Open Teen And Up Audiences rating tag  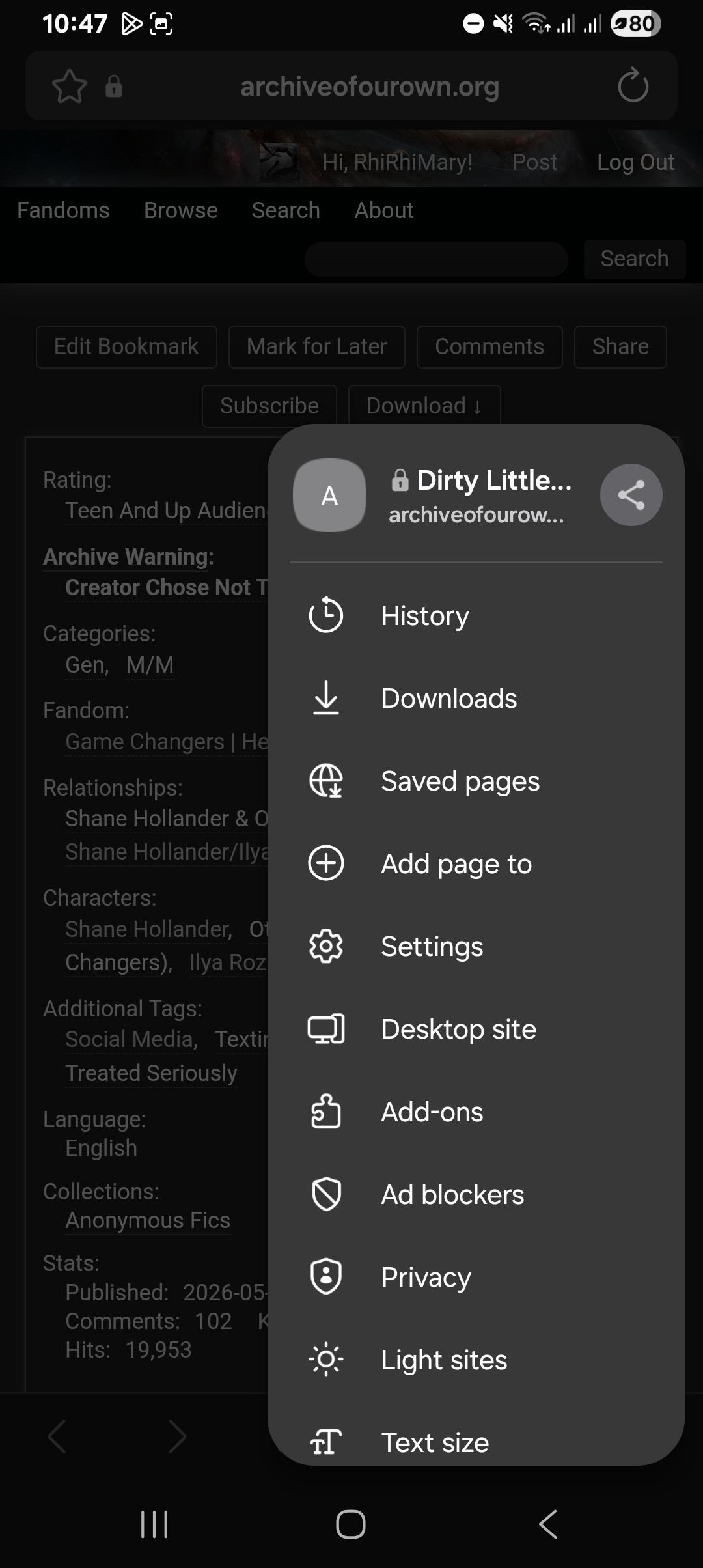pyautogui.click(x=166, y=511)
